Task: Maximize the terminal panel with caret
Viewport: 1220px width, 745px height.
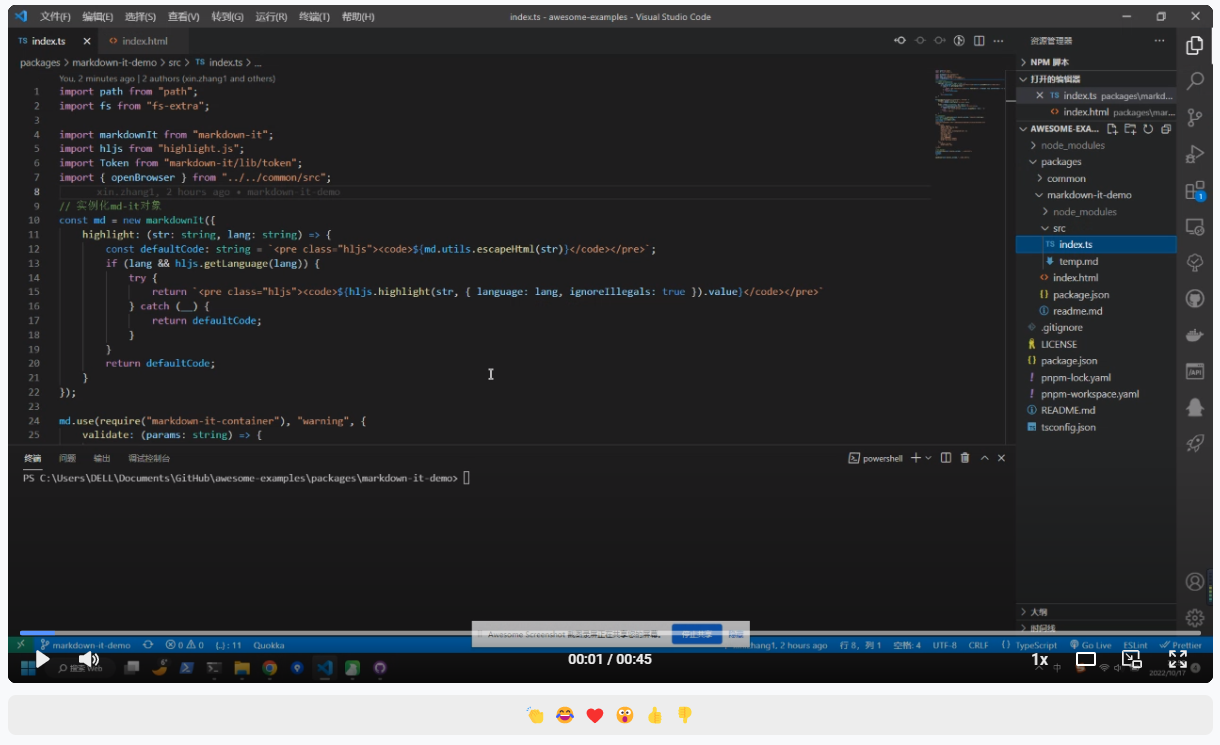Action: coord(984,458)
